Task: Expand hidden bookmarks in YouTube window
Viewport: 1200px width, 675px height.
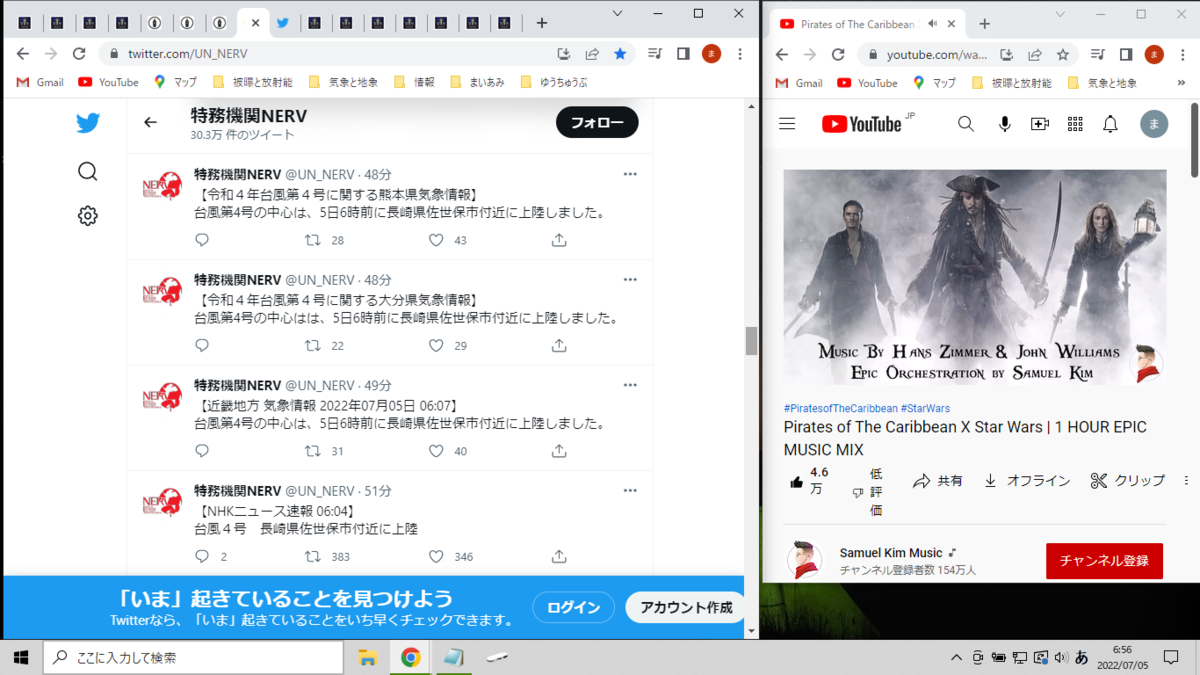Action: click(x=1181, y=83)
